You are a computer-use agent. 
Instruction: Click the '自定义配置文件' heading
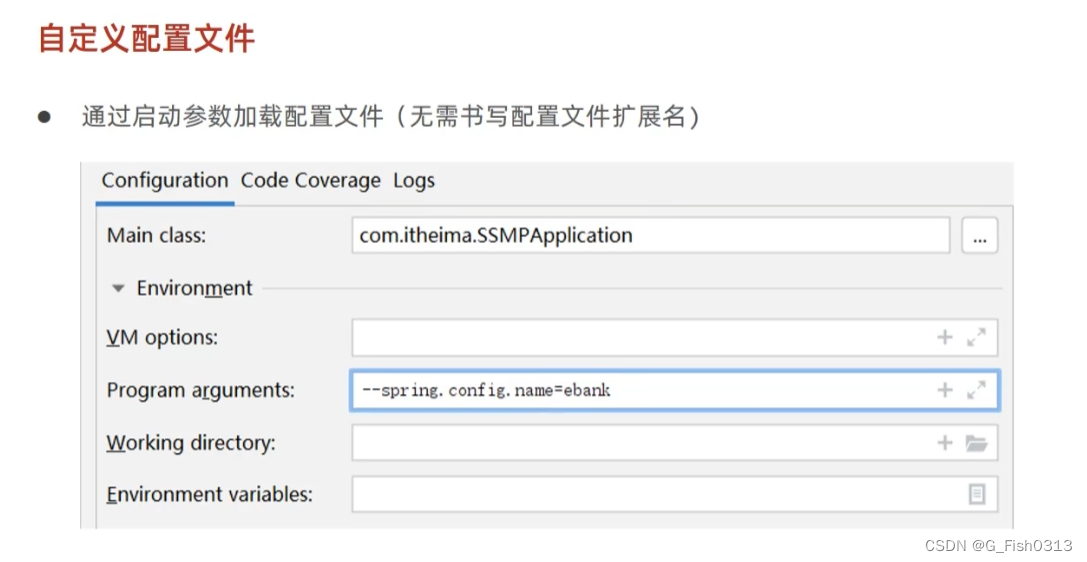[146, 37]
